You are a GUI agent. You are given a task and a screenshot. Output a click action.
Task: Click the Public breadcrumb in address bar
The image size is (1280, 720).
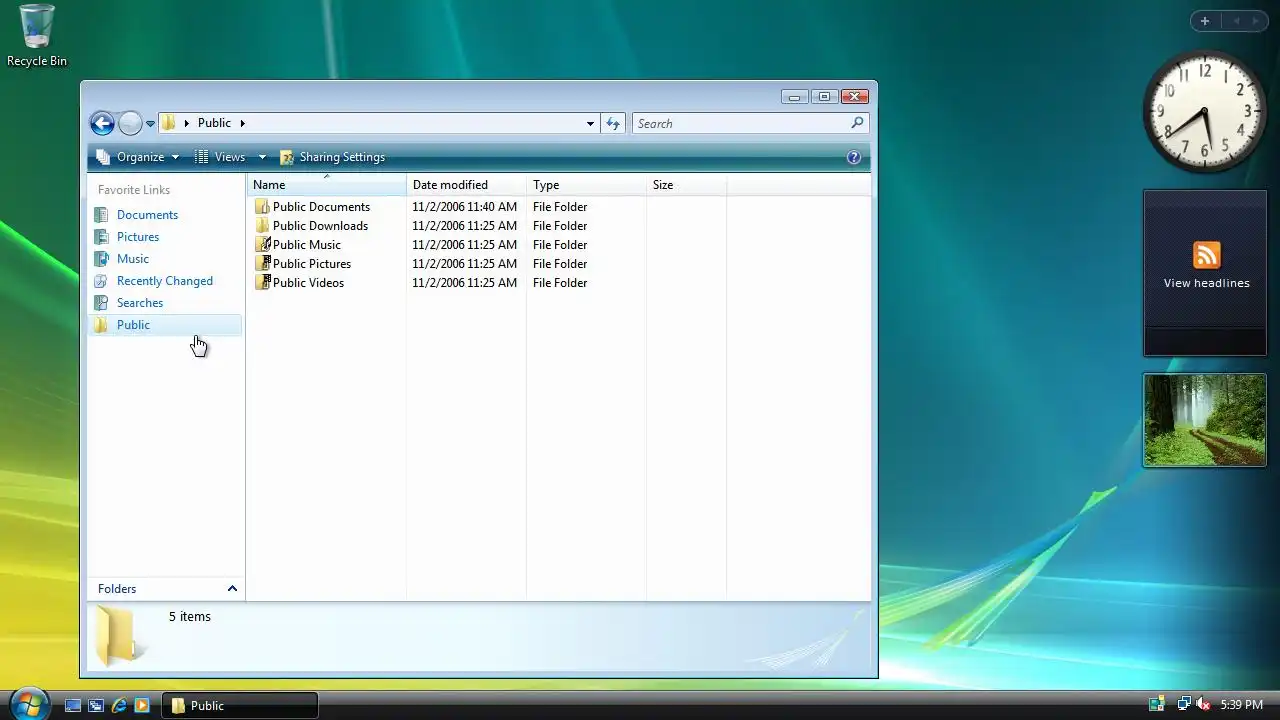(214, 123)
